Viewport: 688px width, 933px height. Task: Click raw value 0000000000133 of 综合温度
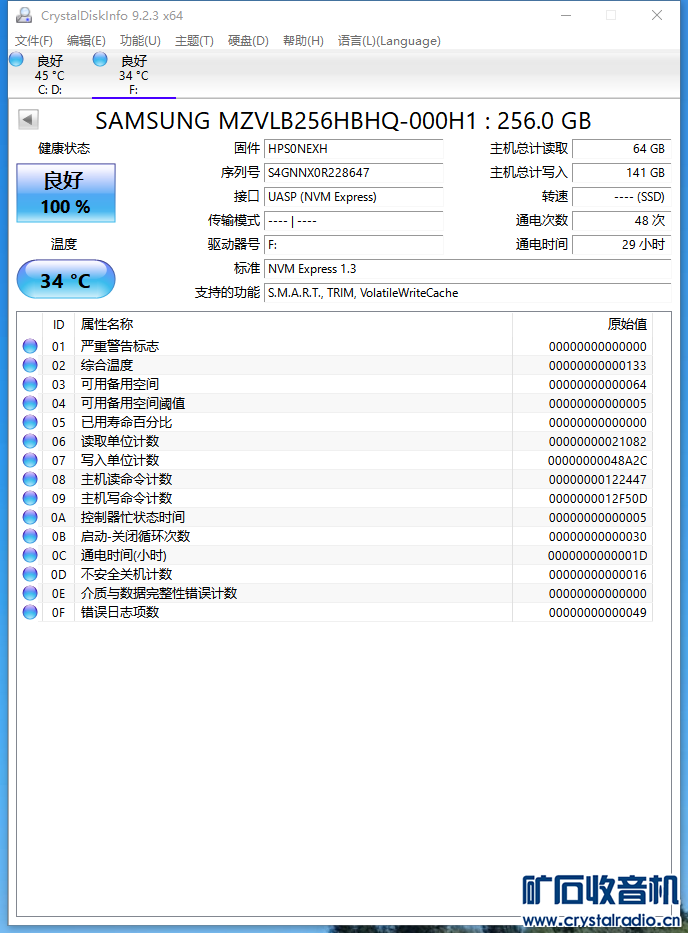[598, 365]
